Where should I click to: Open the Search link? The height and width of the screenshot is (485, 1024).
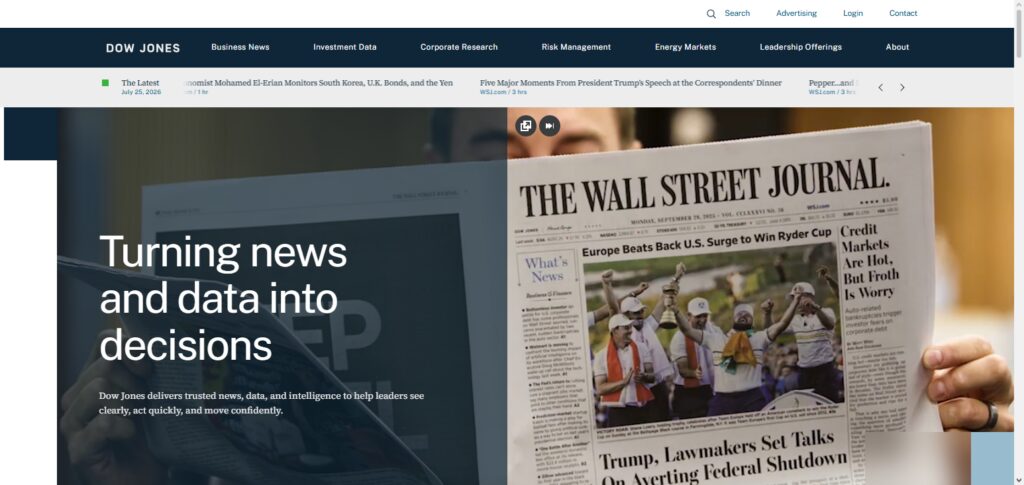pyautogui.click(x=737, y=13)
